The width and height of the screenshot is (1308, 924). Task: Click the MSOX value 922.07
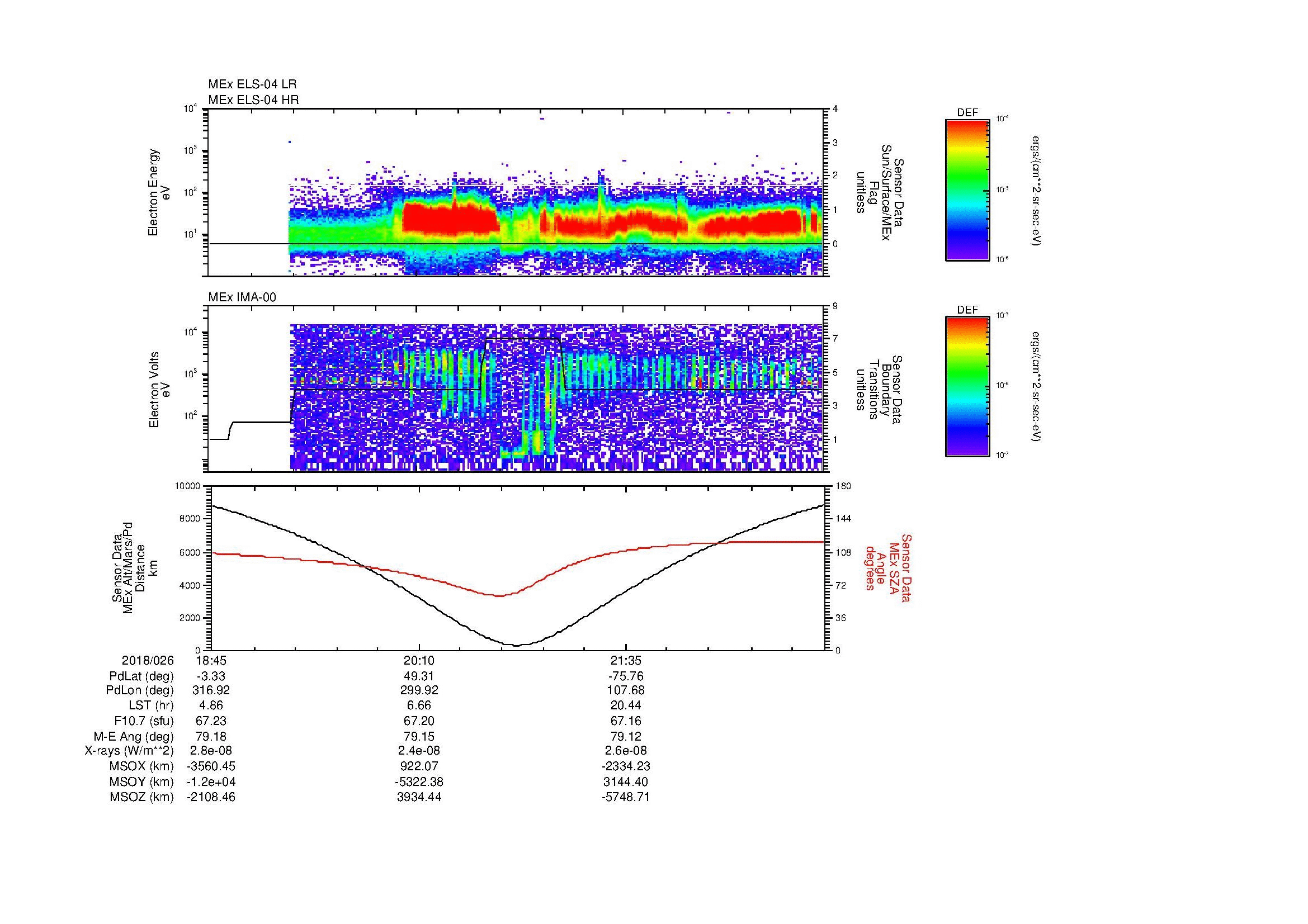coord(419,767)
